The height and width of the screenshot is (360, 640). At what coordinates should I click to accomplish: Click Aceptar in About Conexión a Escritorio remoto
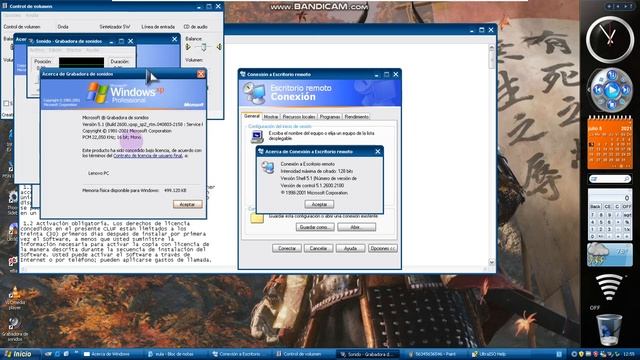[x=319, y=204]
